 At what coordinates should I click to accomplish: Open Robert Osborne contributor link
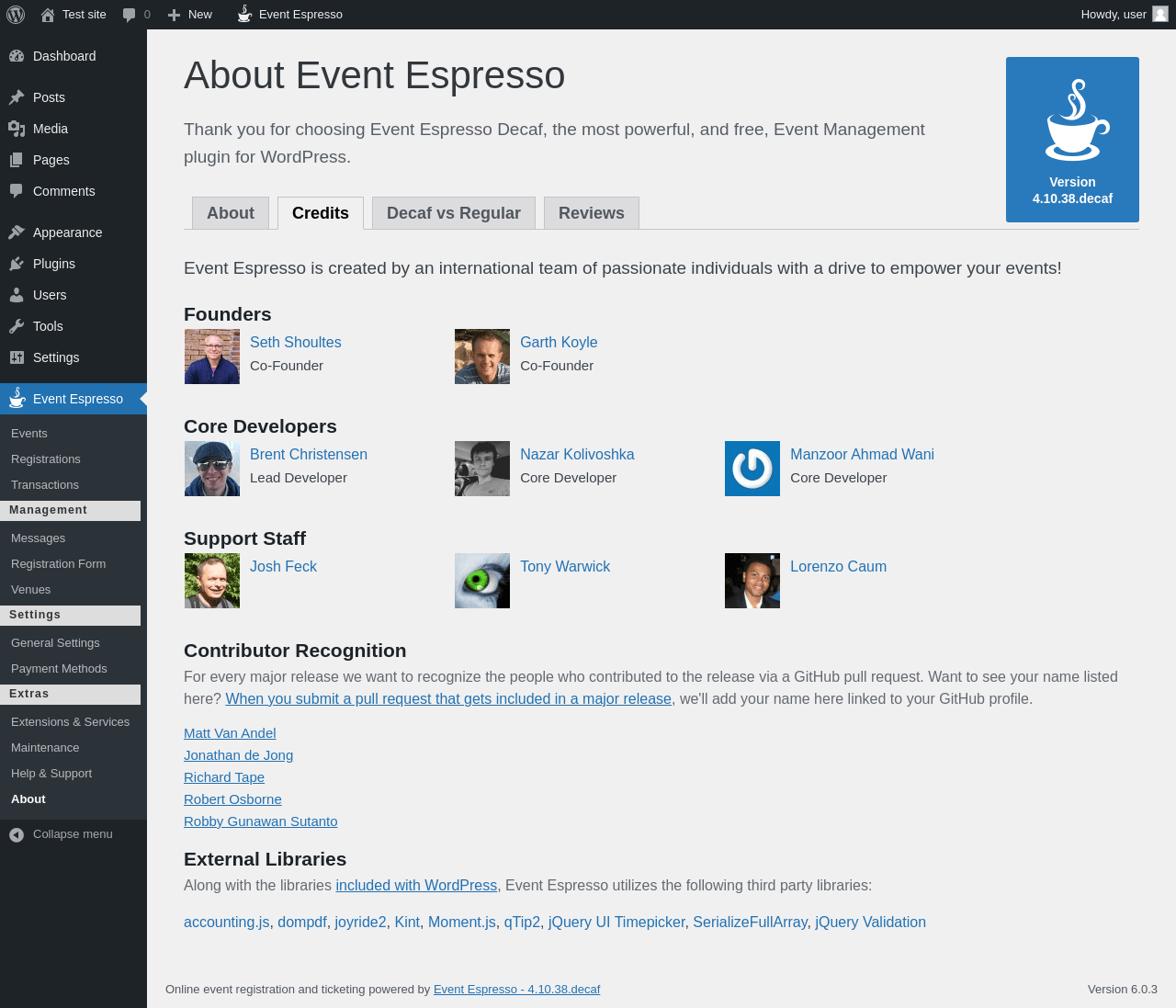232,799
